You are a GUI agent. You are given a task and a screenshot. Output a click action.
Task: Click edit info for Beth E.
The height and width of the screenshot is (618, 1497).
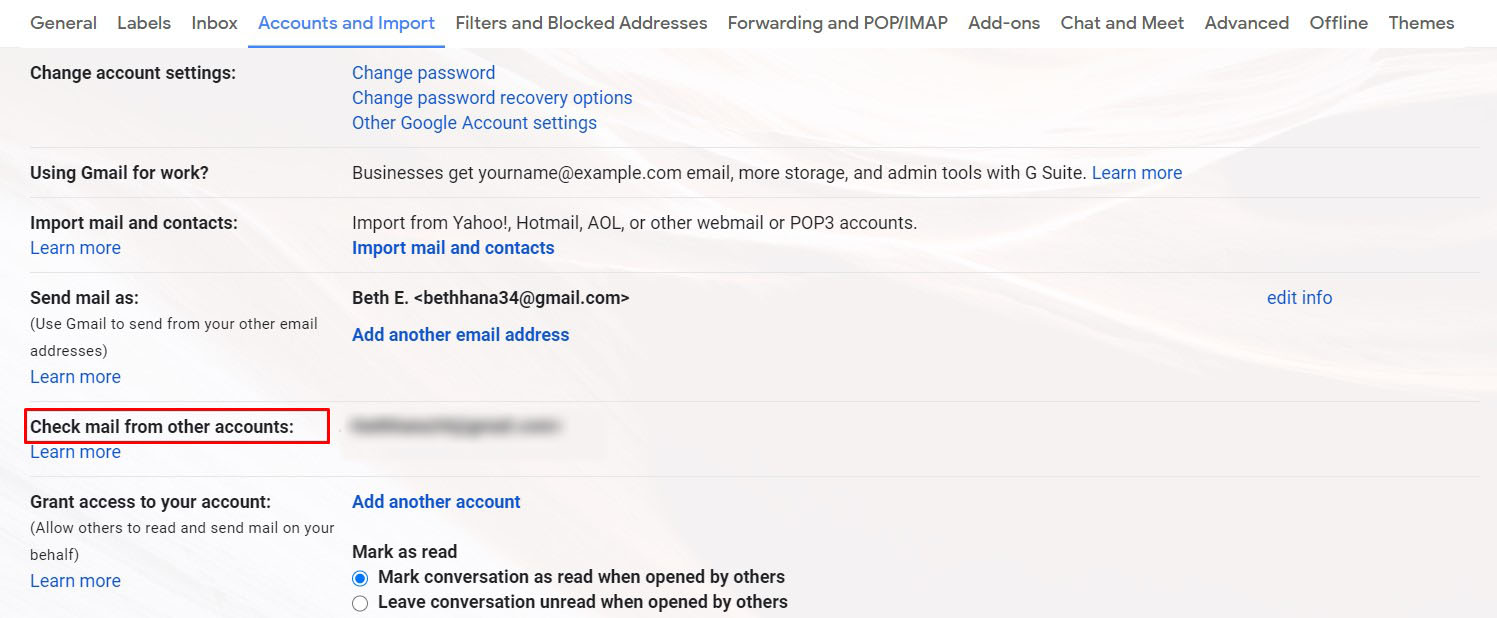[1299, 298]
